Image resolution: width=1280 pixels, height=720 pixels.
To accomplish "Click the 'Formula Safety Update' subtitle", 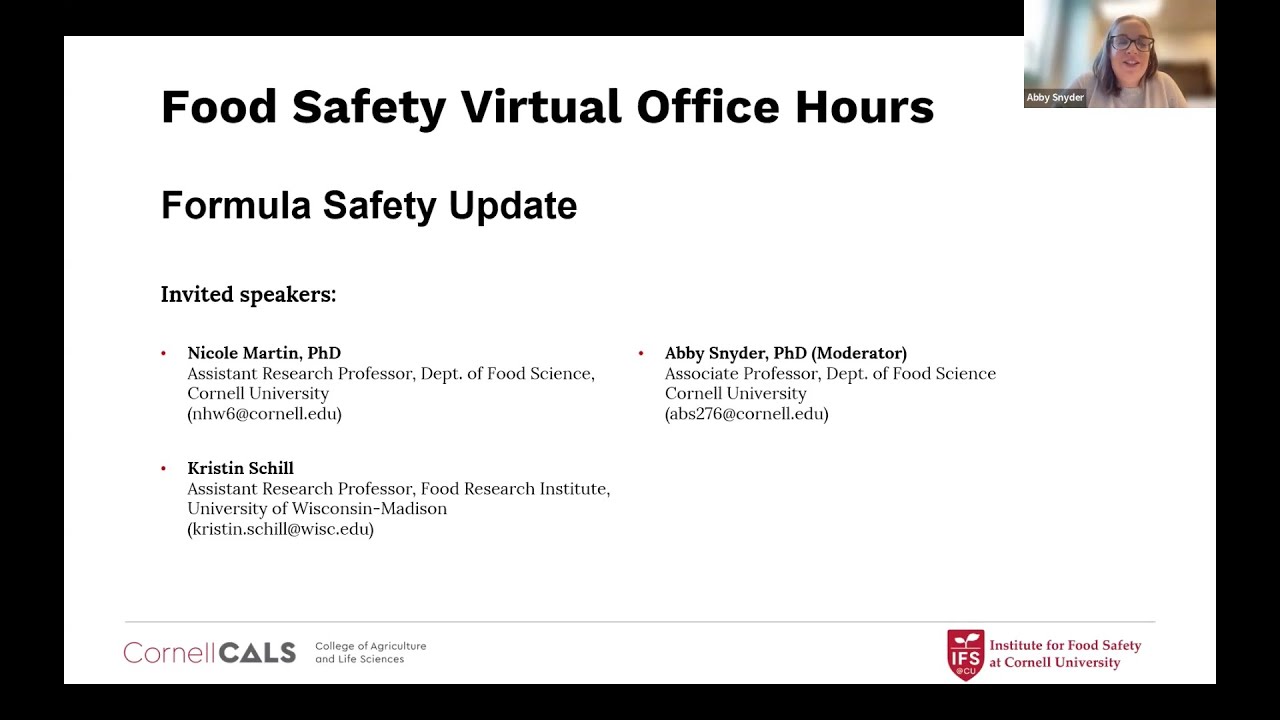I will click(x=369, y=205).
